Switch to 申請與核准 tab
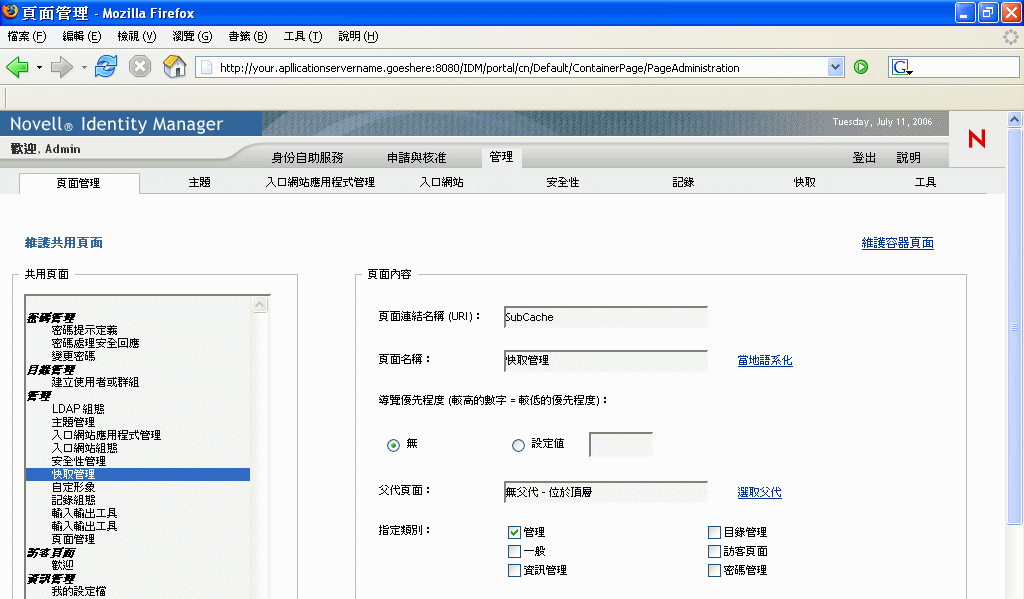 coord(416,157)
